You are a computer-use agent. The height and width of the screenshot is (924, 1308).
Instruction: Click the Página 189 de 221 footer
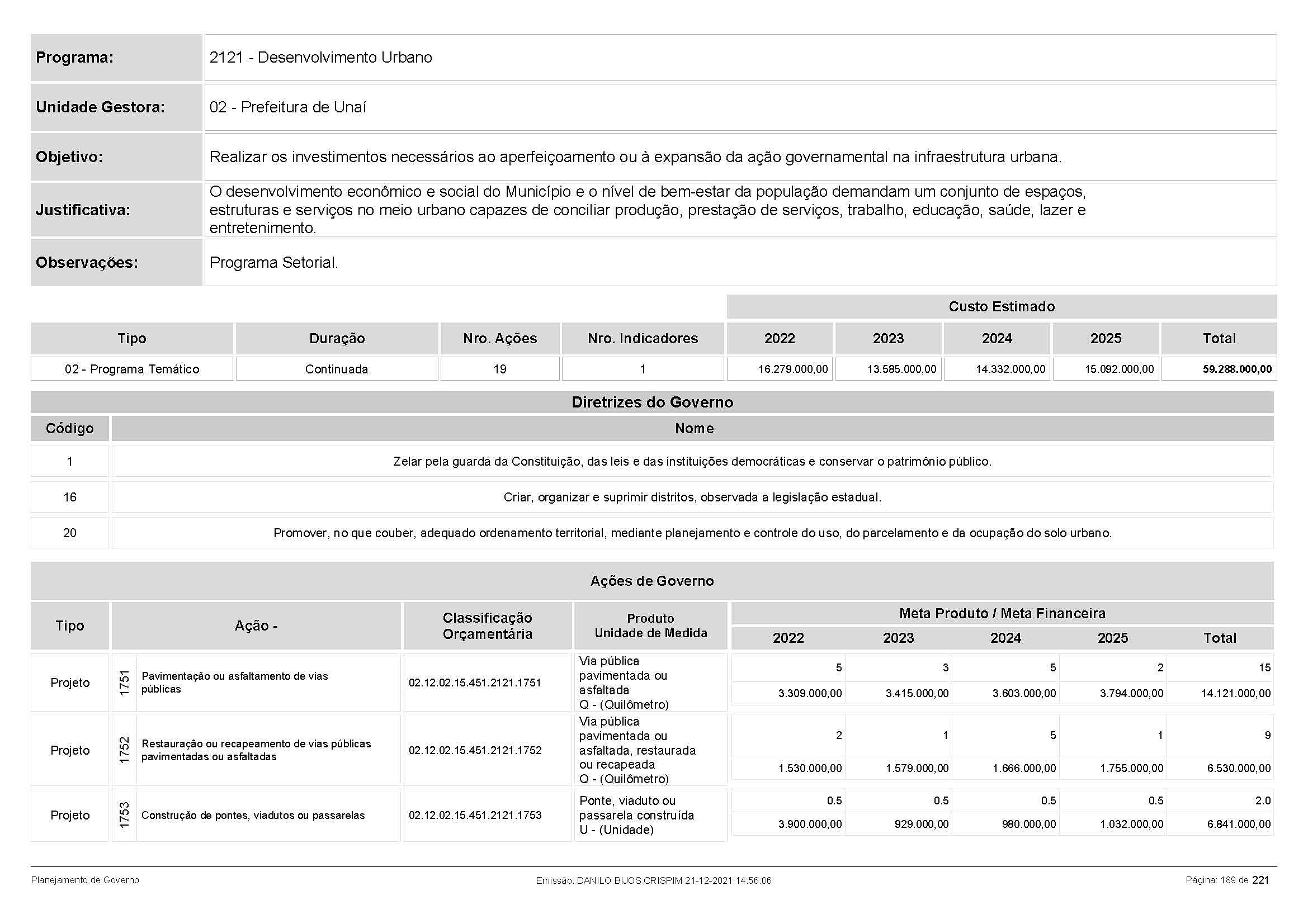[x=1226, y=880]
